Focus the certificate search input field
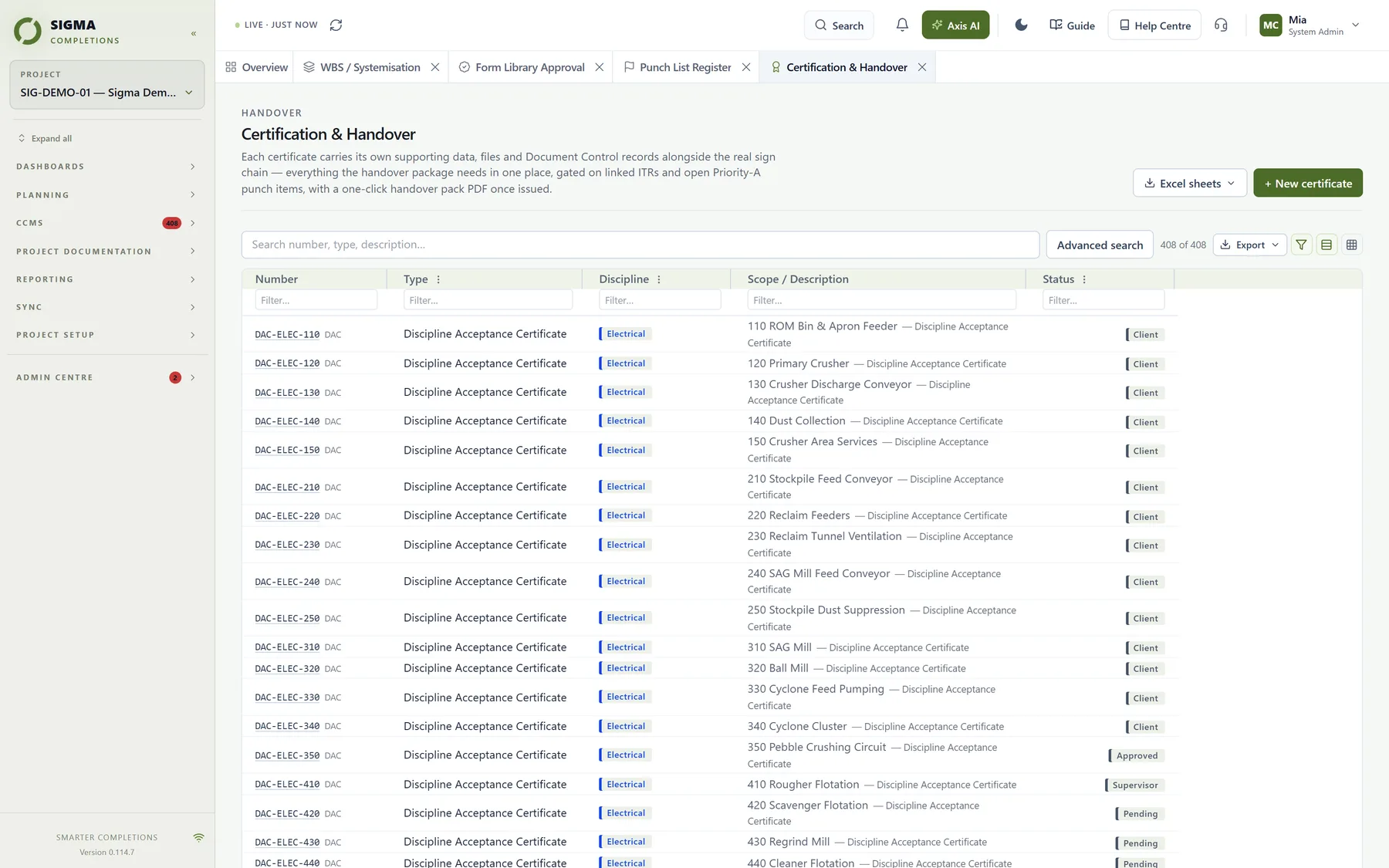This screenshot has height=868, width=1389. pos(640,245)
